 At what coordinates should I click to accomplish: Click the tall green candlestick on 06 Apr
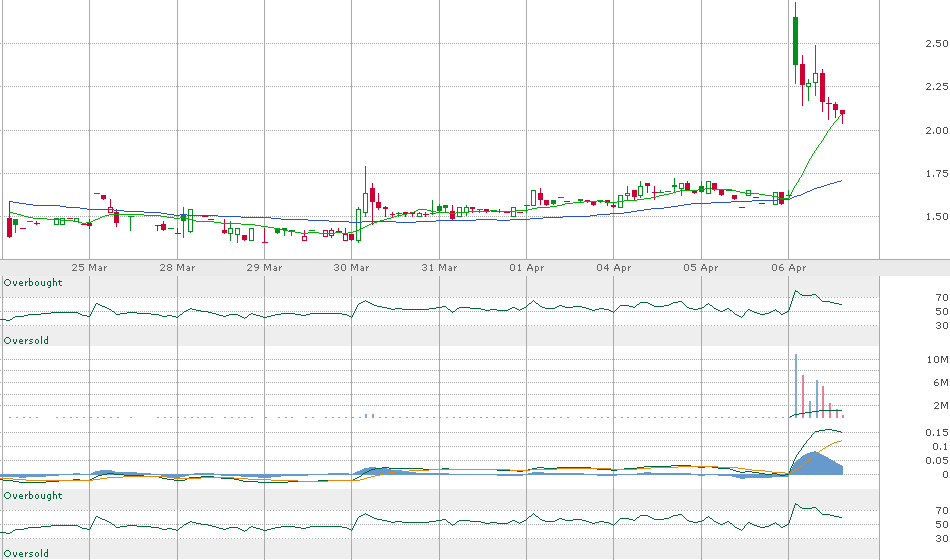796,41
